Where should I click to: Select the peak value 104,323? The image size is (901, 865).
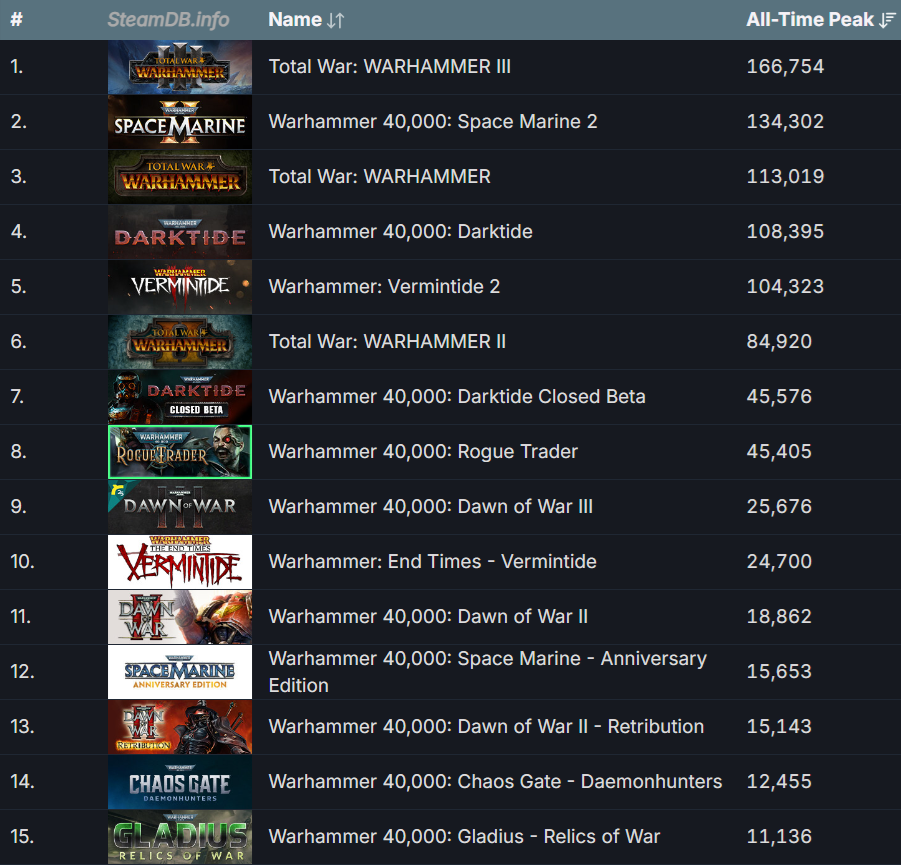pyautogui.click(x=785, y=286)
